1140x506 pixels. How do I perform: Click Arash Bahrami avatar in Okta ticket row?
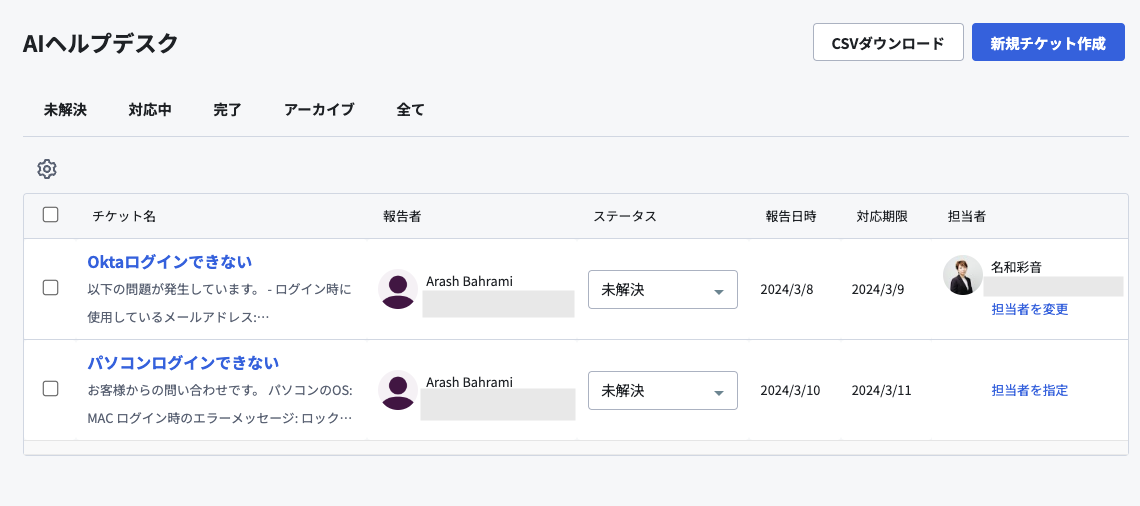tap(398, 289)
